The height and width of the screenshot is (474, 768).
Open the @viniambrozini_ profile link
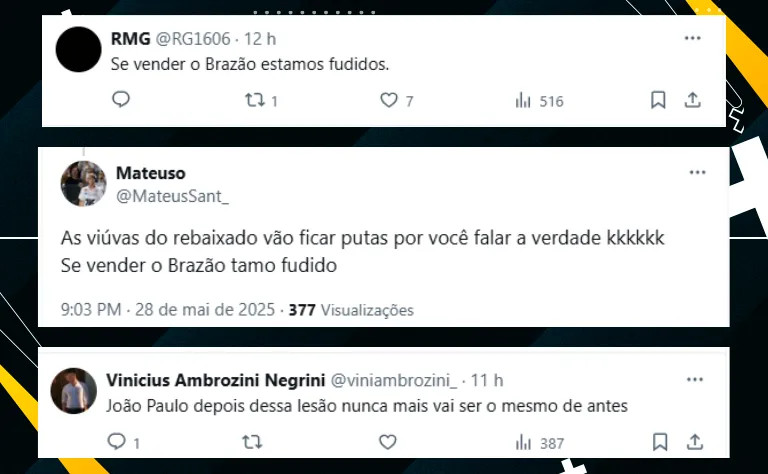click(x=394, y=380)
